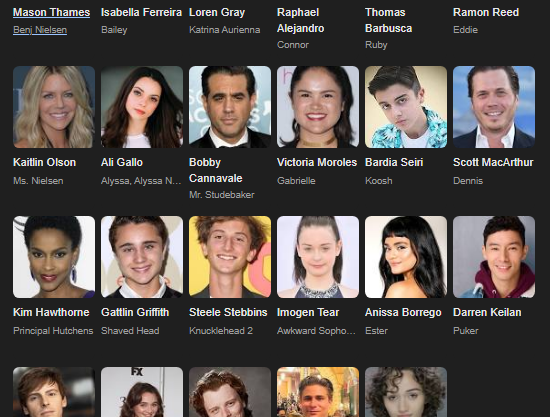Open Steele Stebbins' photo
The width and height of the screenshot is (550, 417).
click(230, 257)
